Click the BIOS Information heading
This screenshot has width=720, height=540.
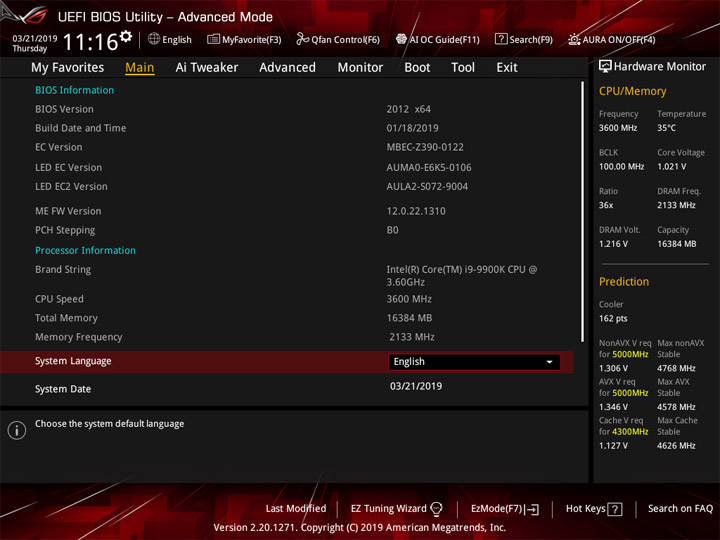(x=74, y=90)
